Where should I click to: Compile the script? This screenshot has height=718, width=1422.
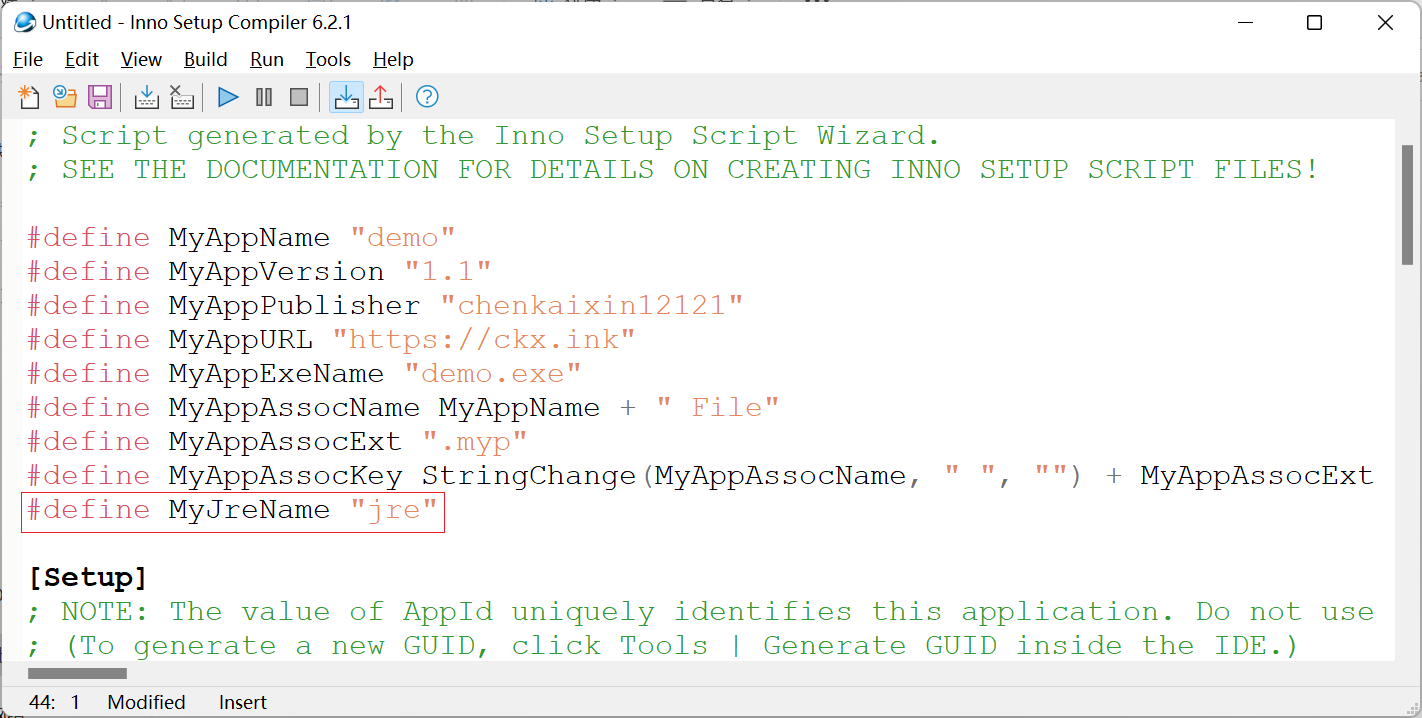(x=146, y=97)
